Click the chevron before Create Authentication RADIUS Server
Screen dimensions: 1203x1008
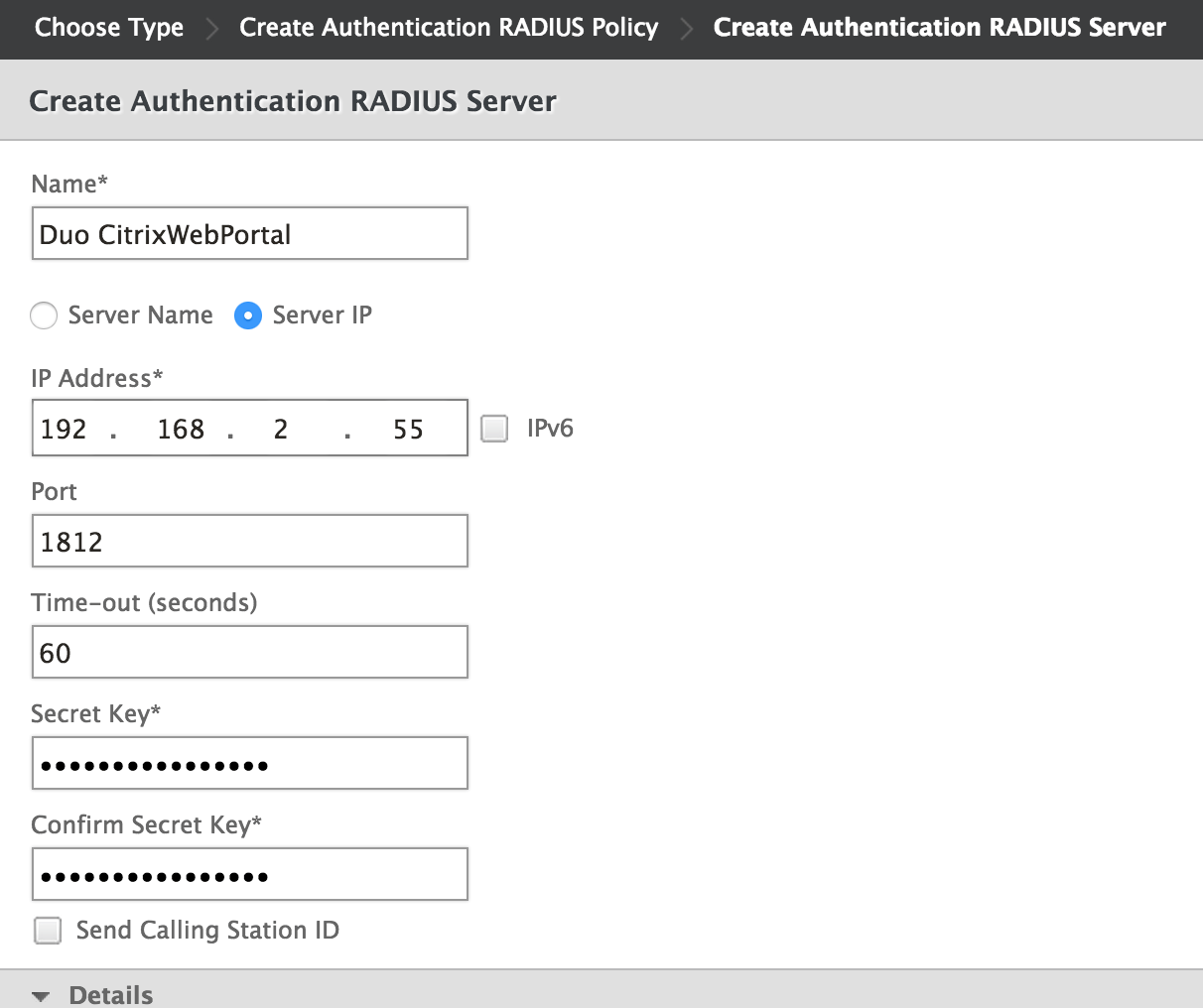pyautogui.click(x=686, y=29)
